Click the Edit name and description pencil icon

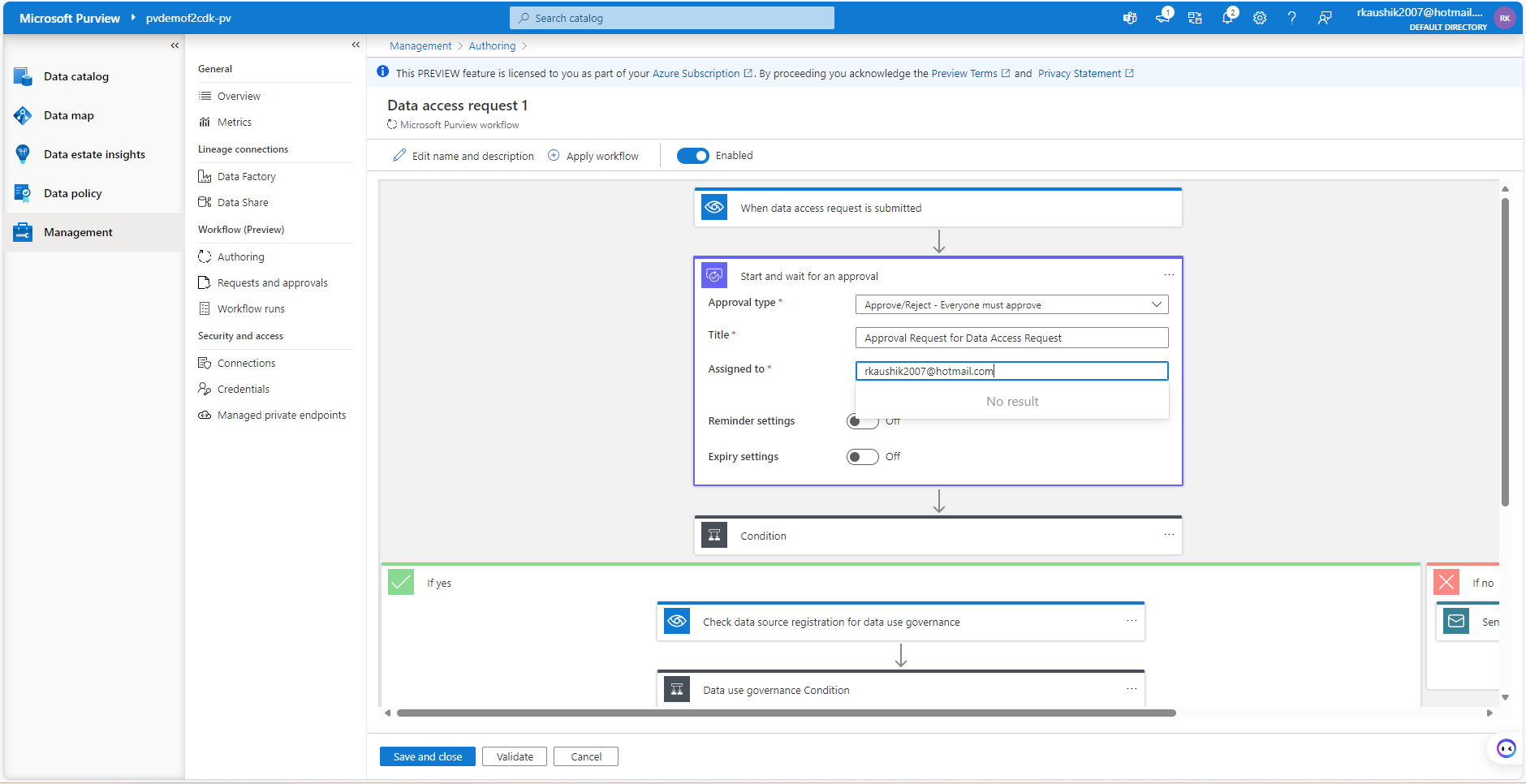pyautogui.click(x=399, y=155)
